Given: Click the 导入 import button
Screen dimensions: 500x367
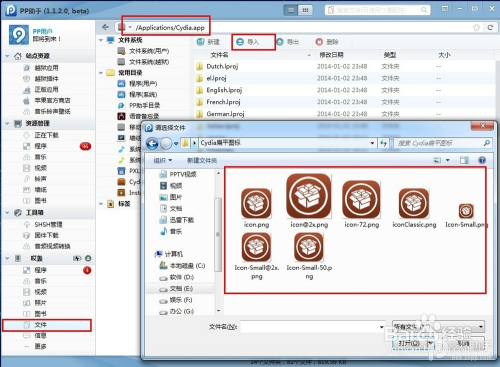Looking at the screenshot, I should pos(248,42).
